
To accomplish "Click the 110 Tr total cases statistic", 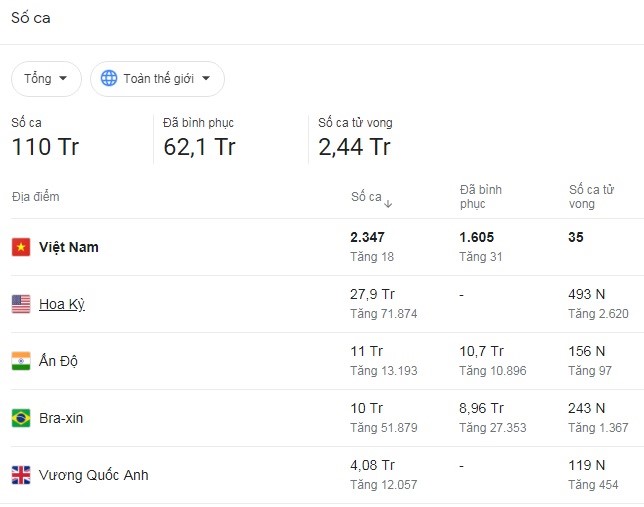I will point(45,147).
